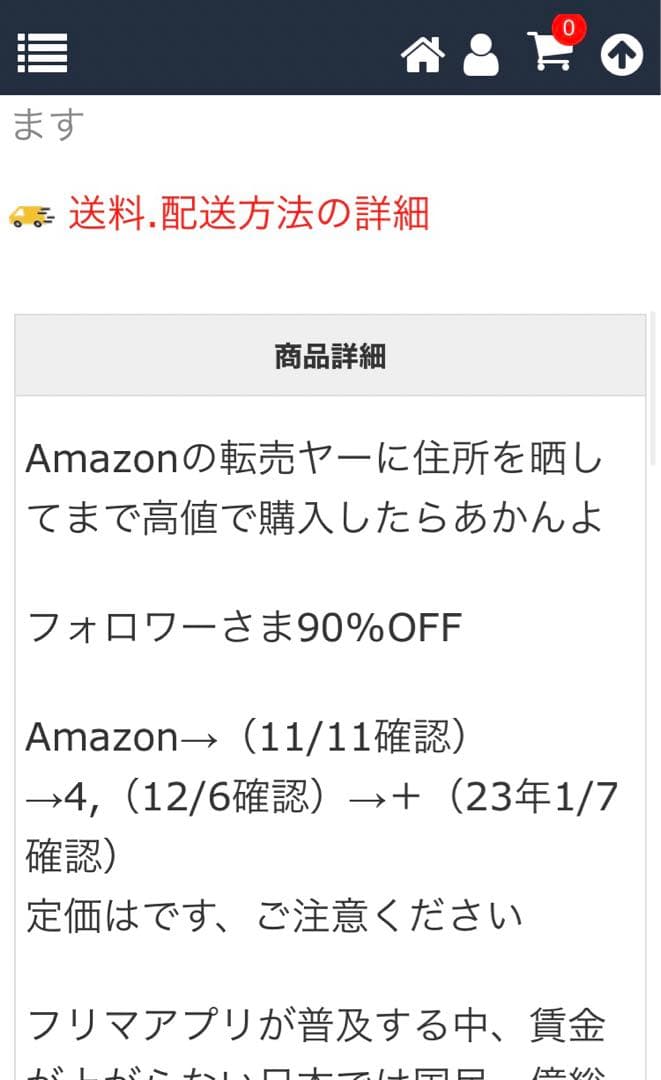The width and height of the screenshot is (661, 1080).
Task: View the shopping cart
Action: tap(549, 53)
